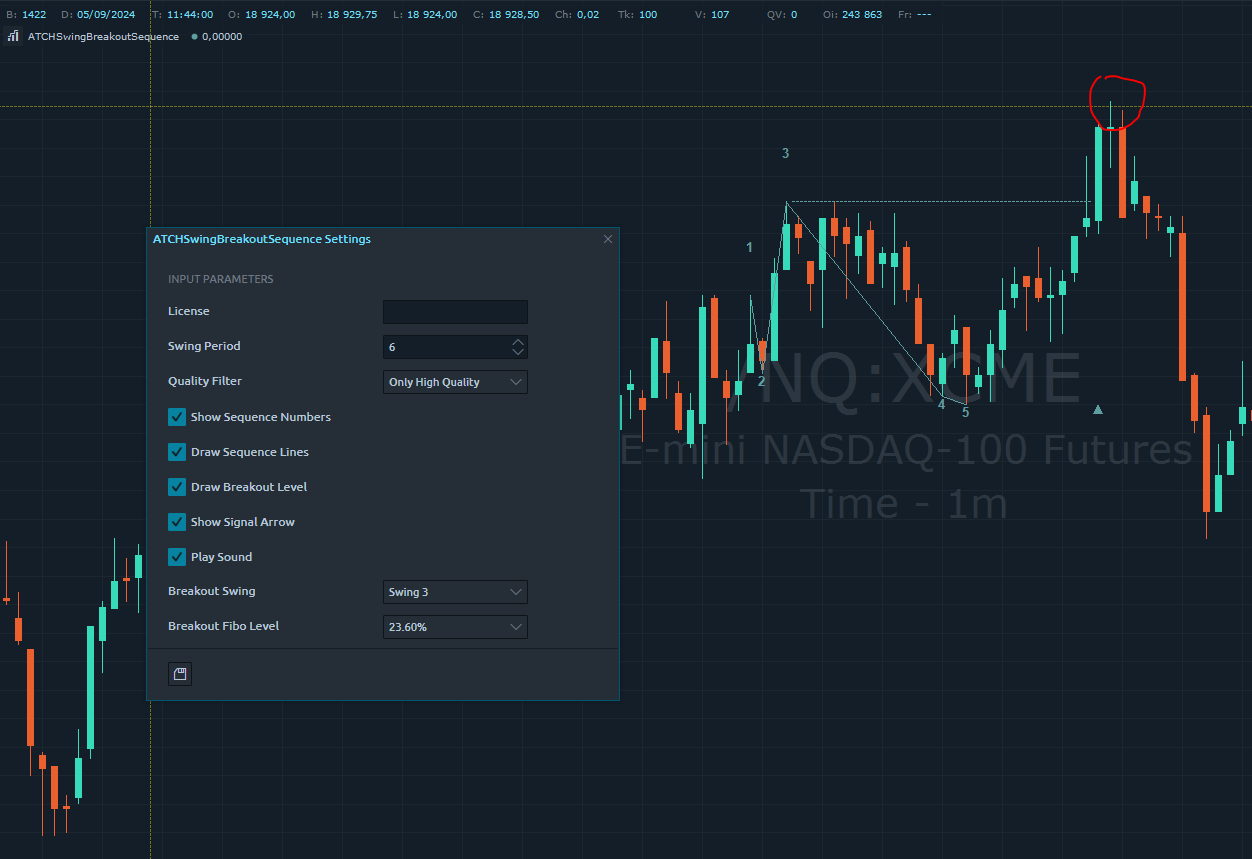
Task: Click the signal arrow marker on chart
Action: point(1098,409)
